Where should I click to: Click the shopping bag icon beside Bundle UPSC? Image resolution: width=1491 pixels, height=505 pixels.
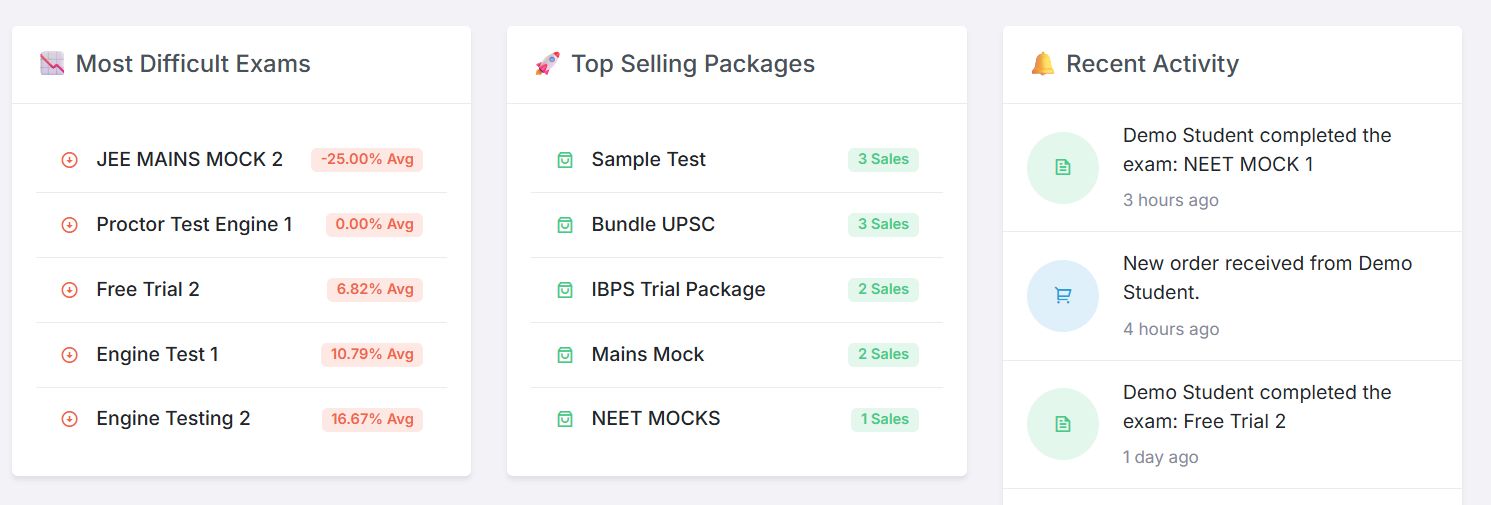tap(565, 225)
